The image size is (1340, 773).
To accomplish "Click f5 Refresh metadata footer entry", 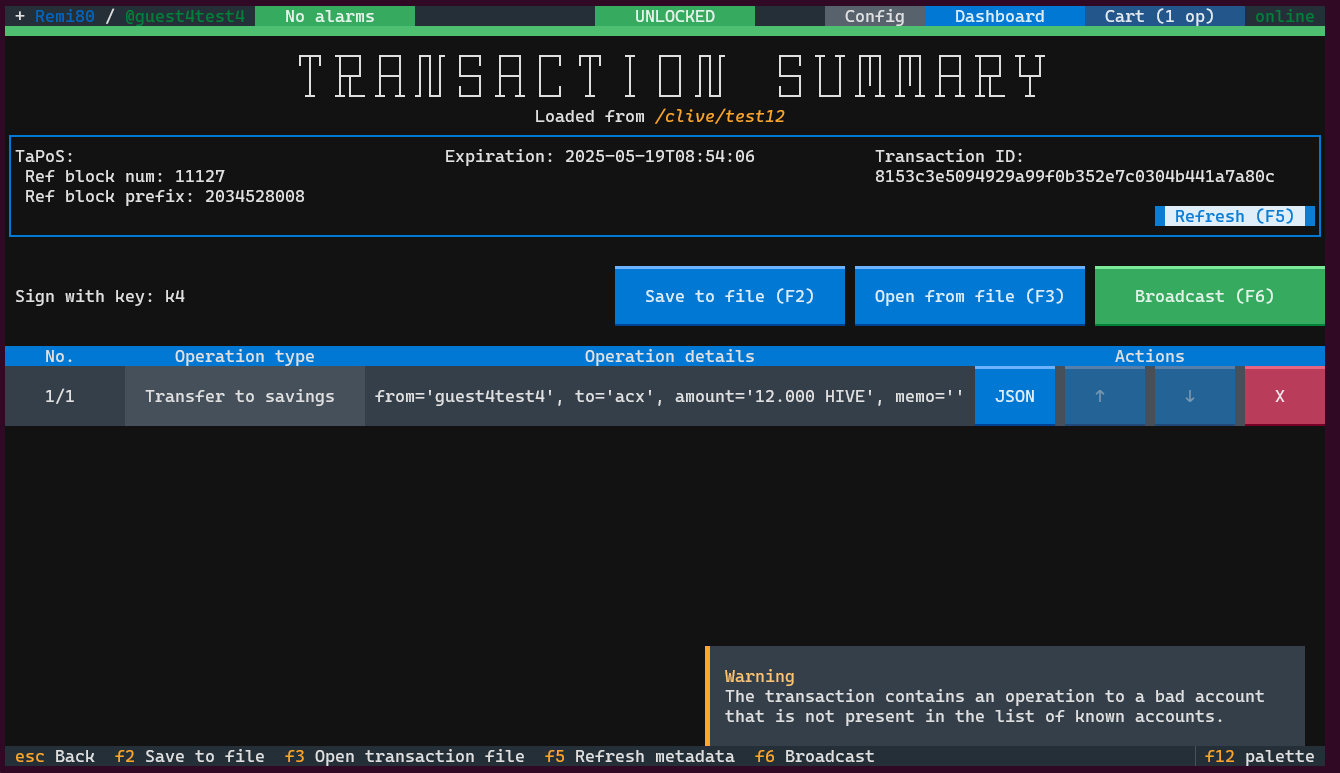I will coord(640,756).
